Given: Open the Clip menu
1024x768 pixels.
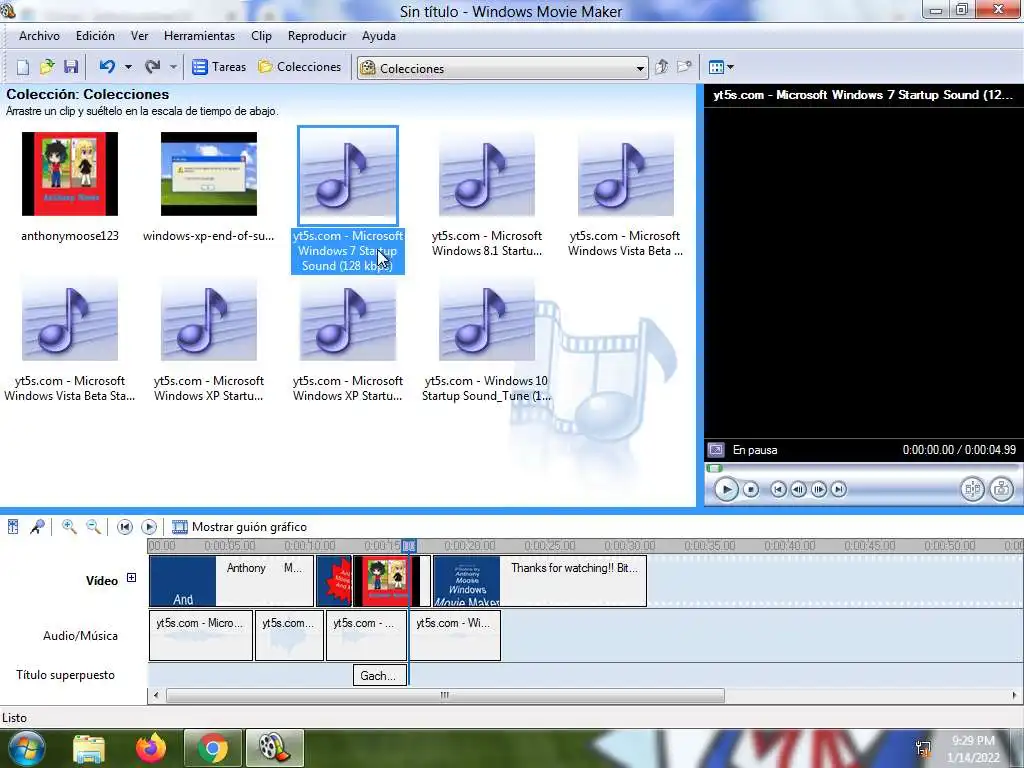Looking at the screenshot, I should click(261, 36).
